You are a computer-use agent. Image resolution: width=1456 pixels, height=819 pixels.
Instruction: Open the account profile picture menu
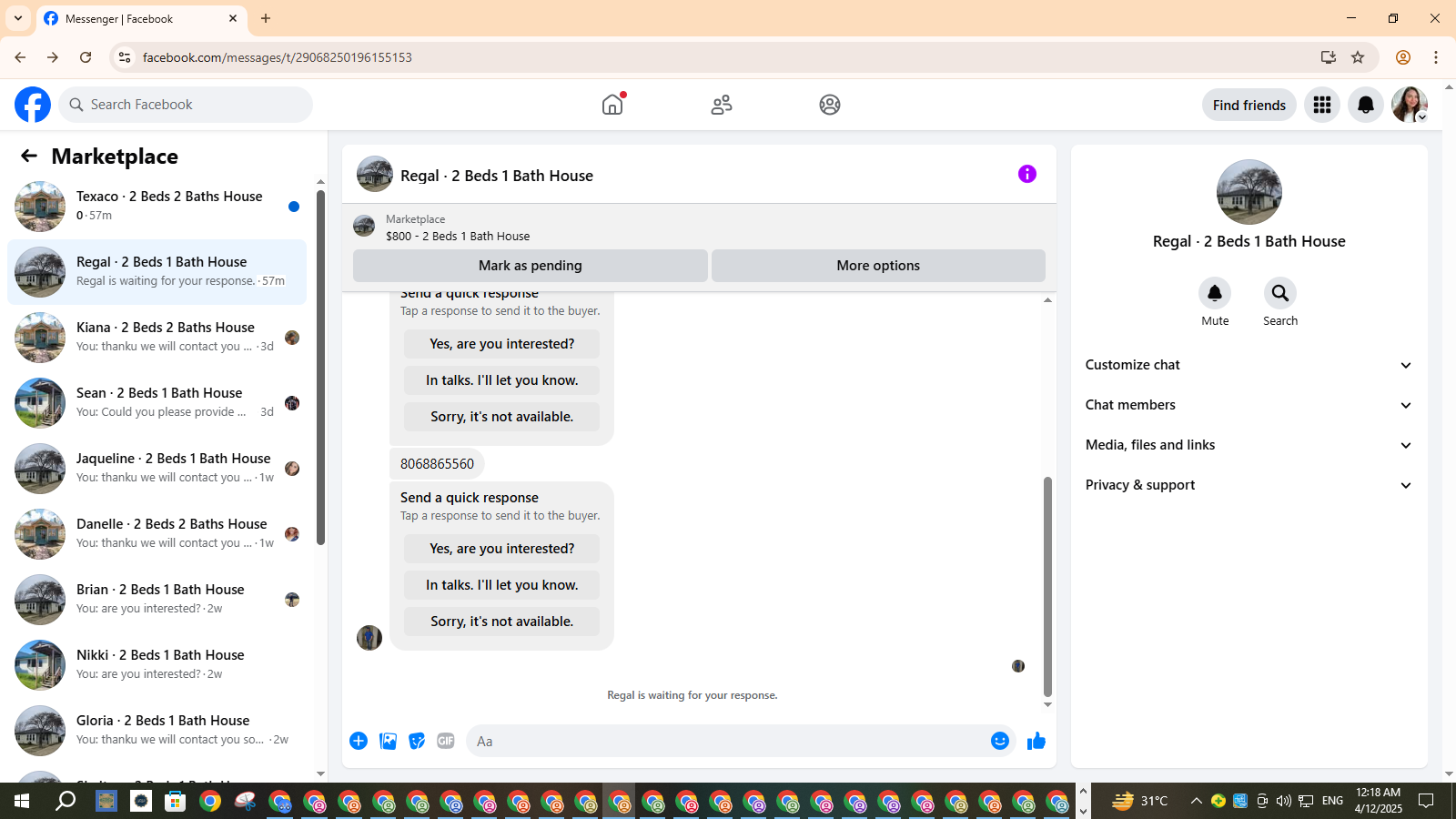(1410, 105)
